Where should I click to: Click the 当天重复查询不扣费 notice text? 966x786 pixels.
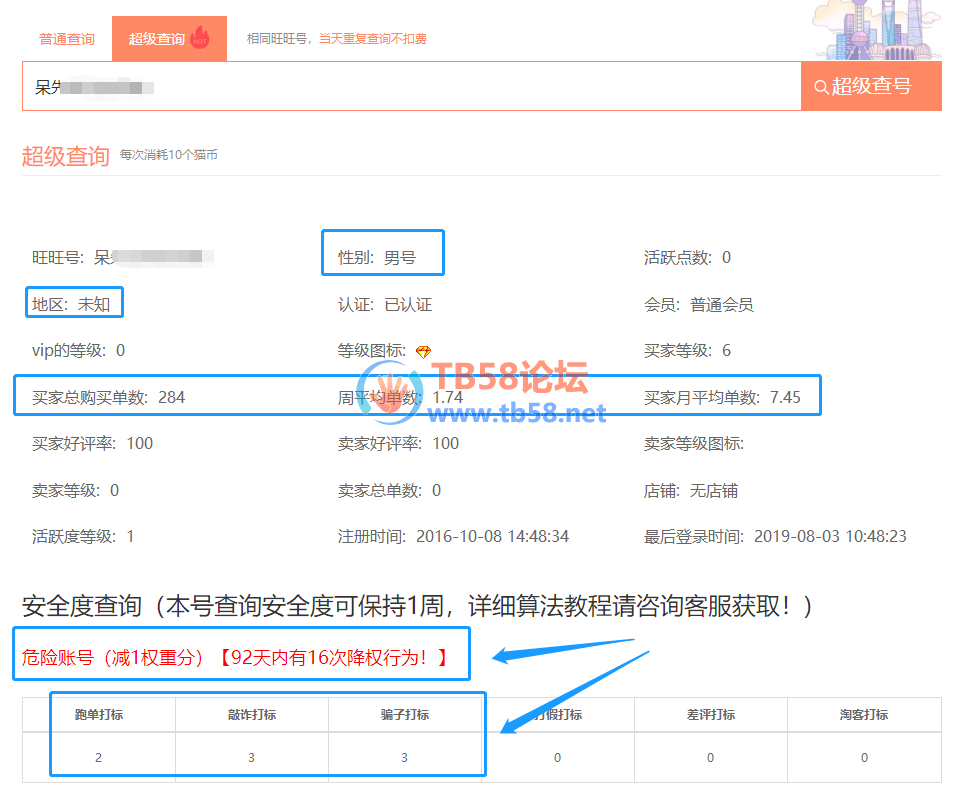372,39
